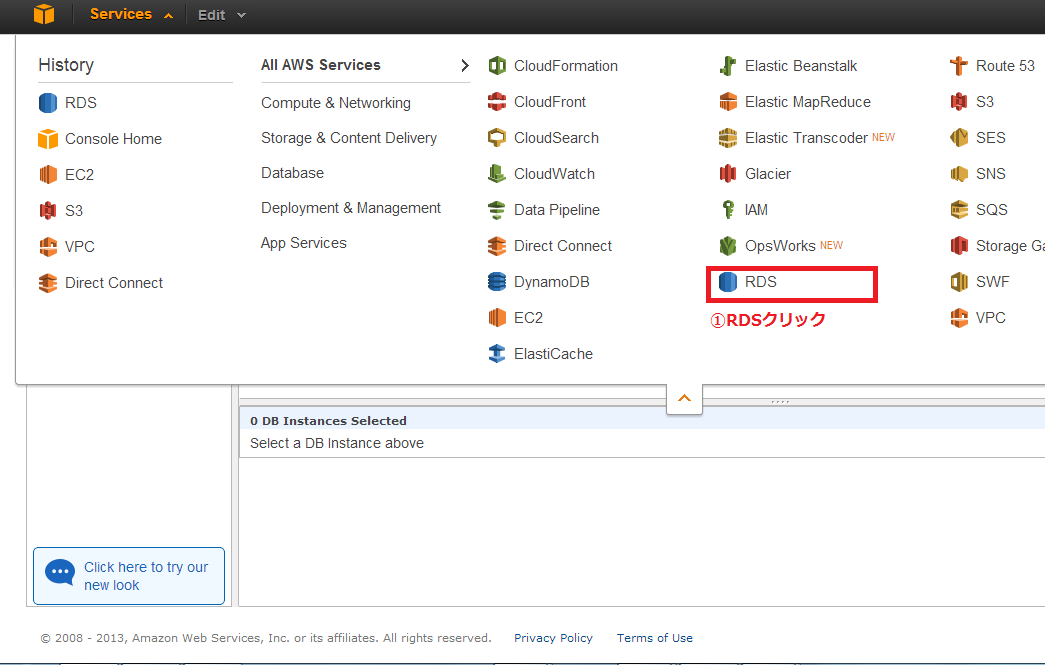Screen dimensions: 1045x665
Task: Click the SNS service icon
Action: click(959, 174)
